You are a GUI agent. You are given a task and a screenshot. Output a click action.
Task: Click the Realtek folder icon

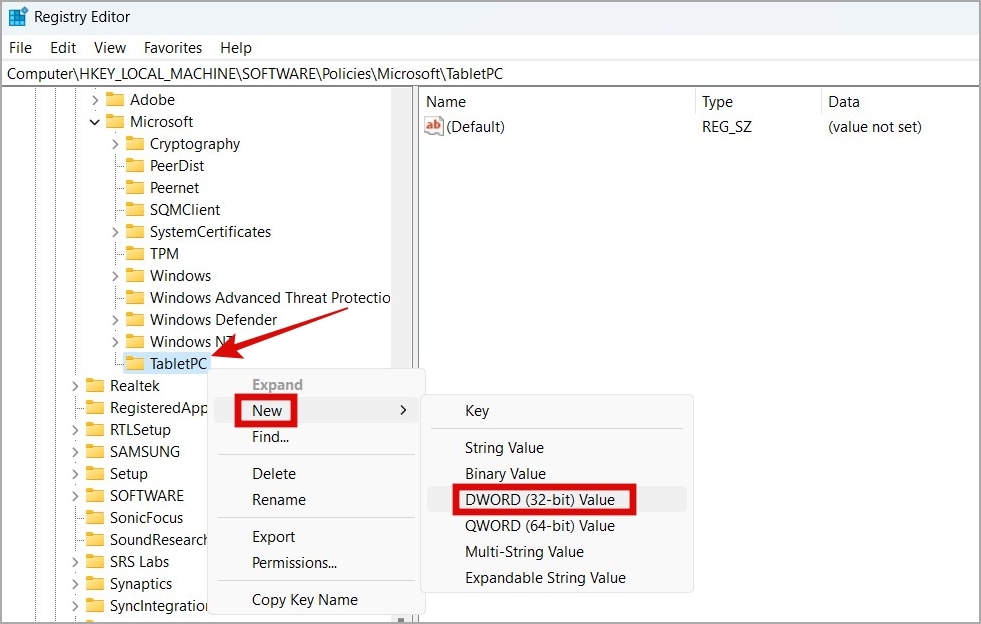point(94,386)
